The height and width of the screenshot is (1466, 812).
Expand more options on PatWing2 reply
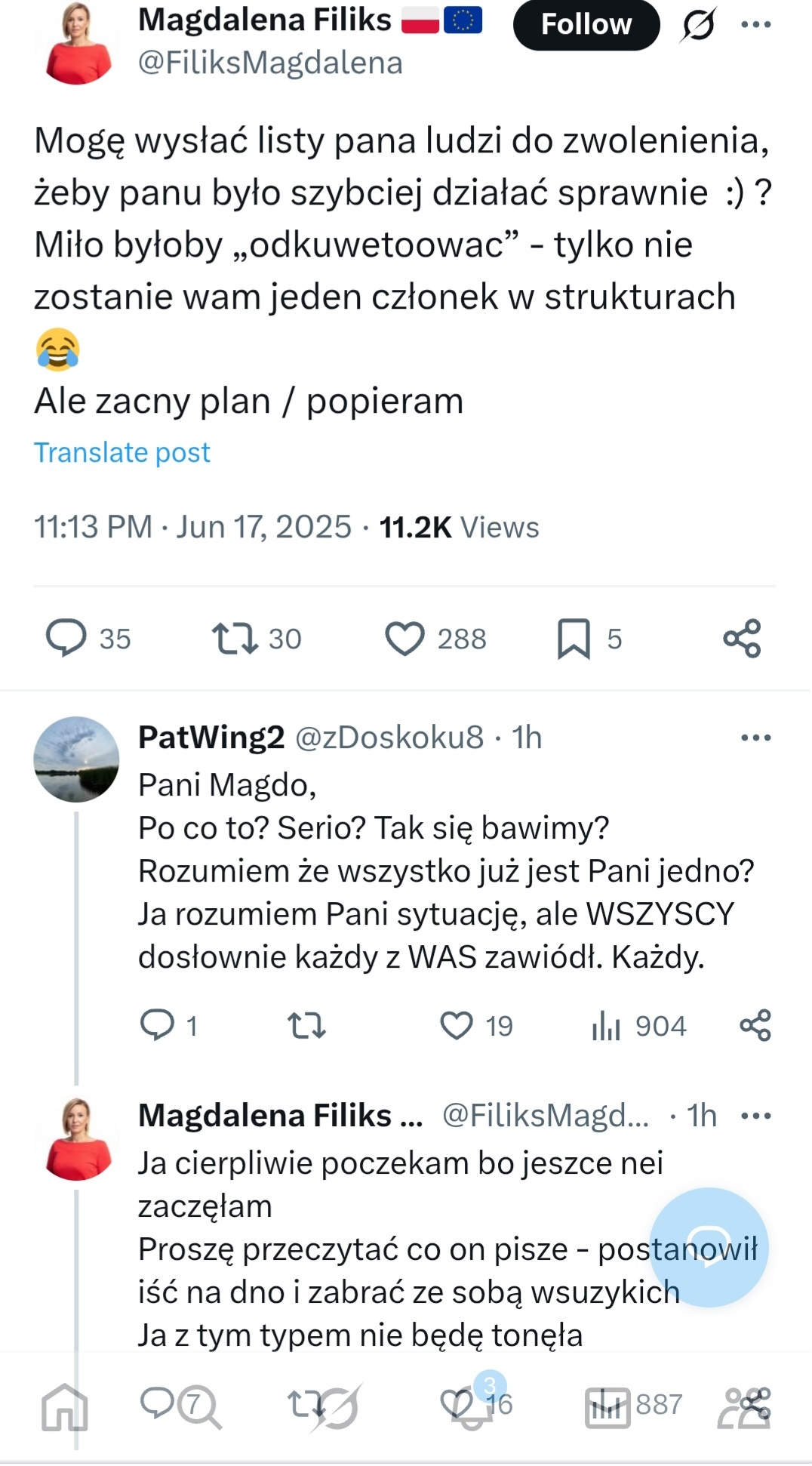[755, 738]
